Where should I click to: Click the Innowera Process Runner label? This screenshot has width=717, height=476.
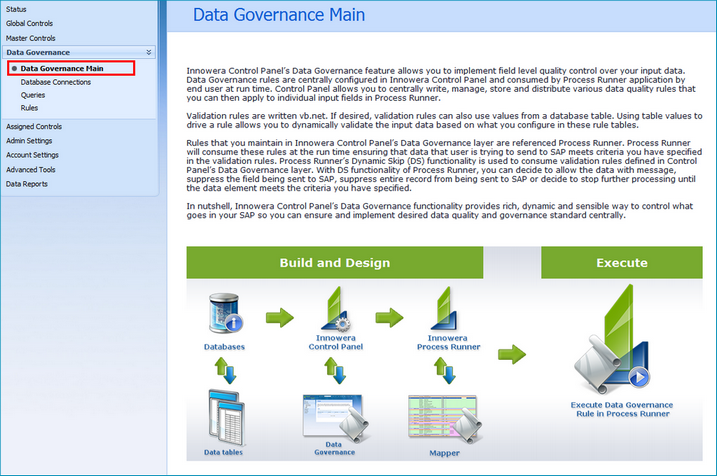click(448, 342)
